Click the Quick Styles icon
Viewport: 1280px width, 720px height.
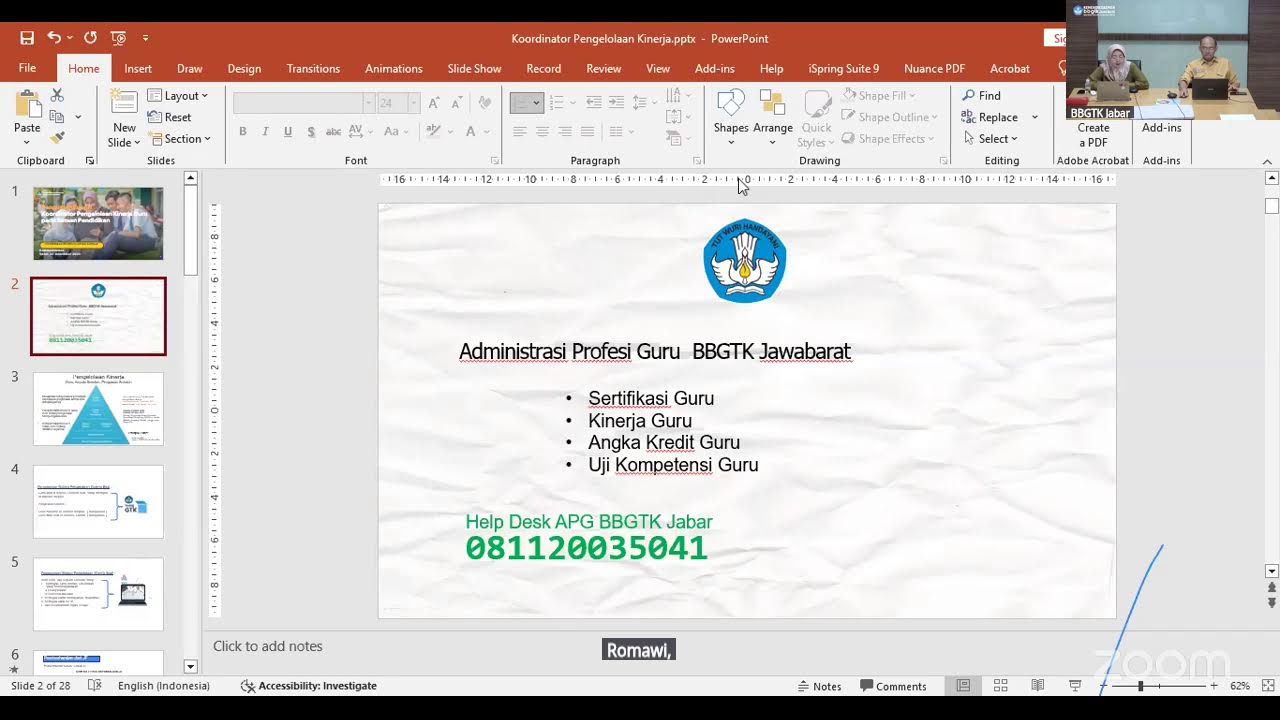tap(817, 104)
